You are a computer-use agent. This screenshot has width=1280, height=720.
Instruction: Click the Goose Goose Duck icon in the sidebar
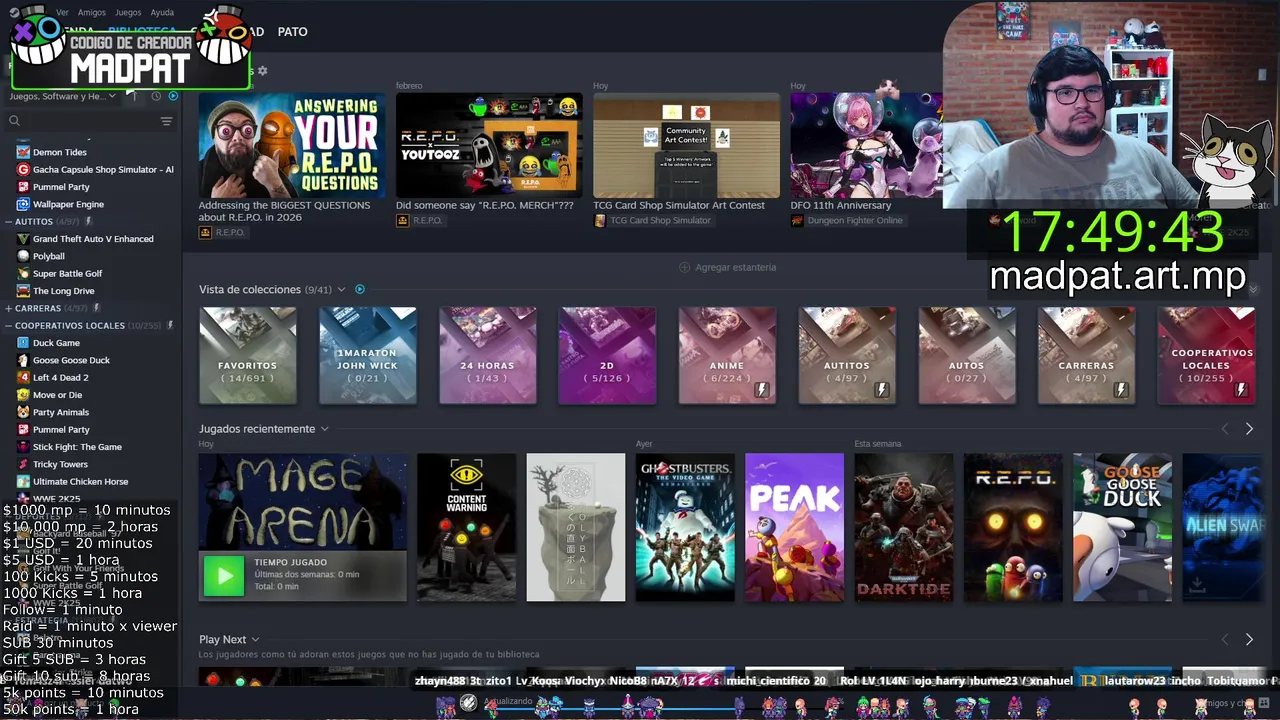23,360
